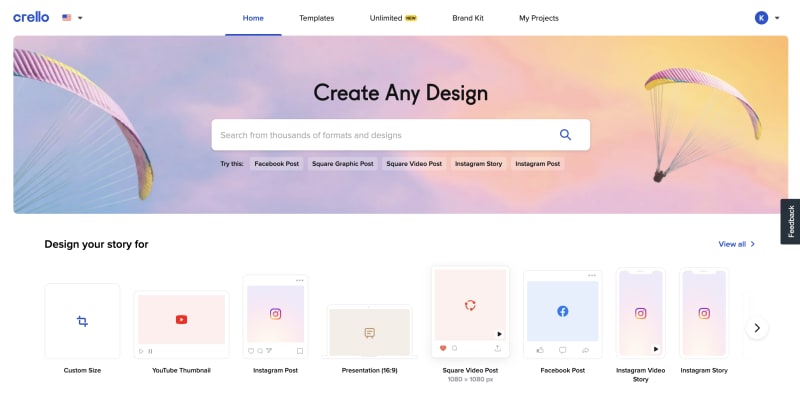Click share arrow icon on Facebook Post card
This screenshot has height=397, width=800.
[586, 350]
